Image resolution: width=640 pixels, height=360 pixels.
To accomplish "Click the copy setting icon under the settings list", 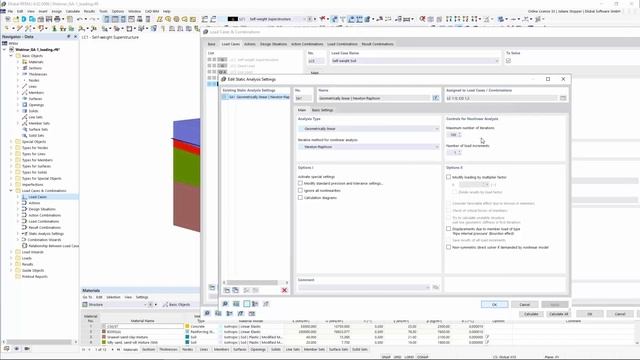I will 236,290.
